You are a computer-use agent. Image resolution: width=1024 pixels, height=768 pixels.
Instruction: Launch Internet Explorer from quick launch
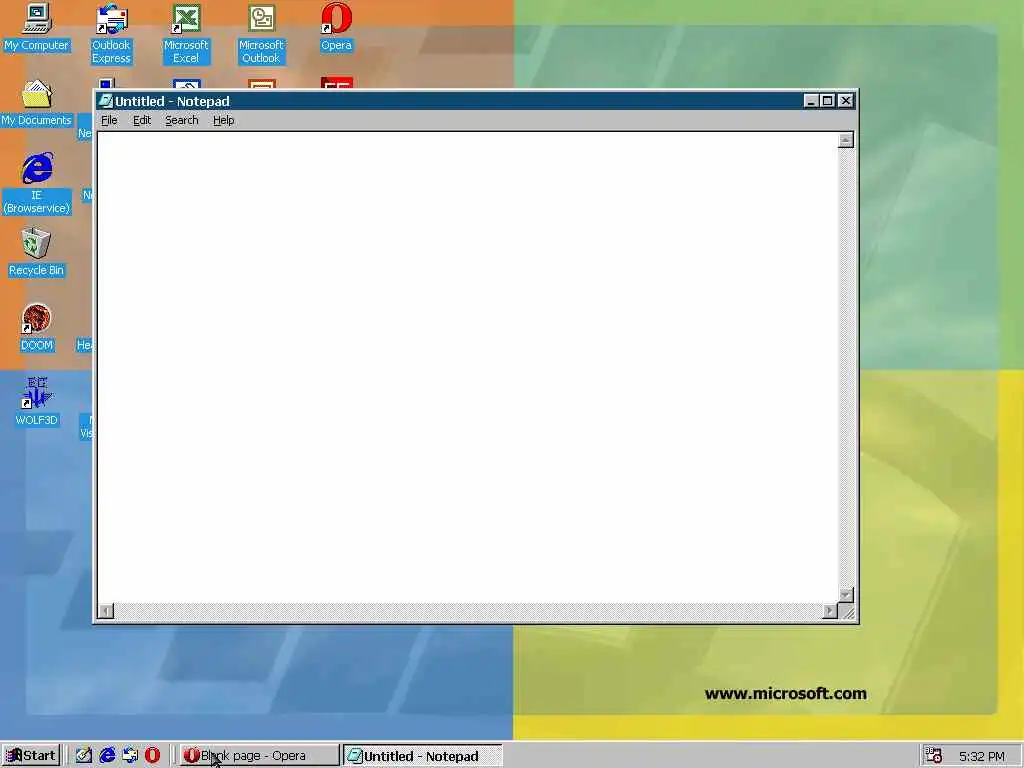point(107,756)
